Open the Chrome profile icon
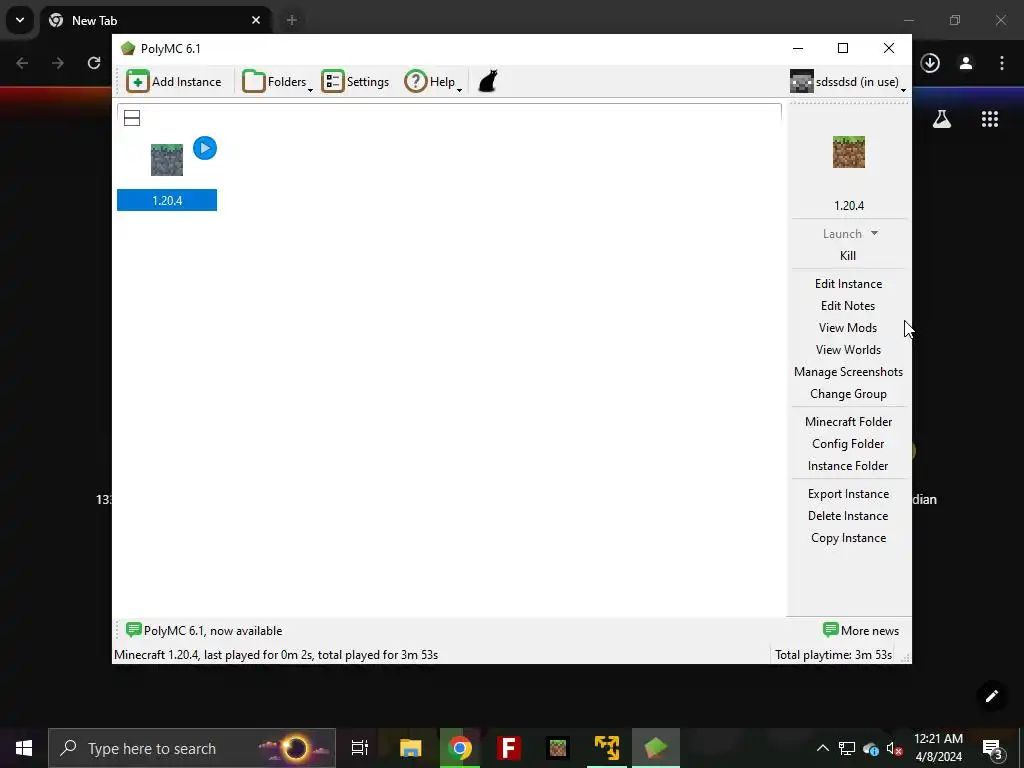 tap(966, 63)
